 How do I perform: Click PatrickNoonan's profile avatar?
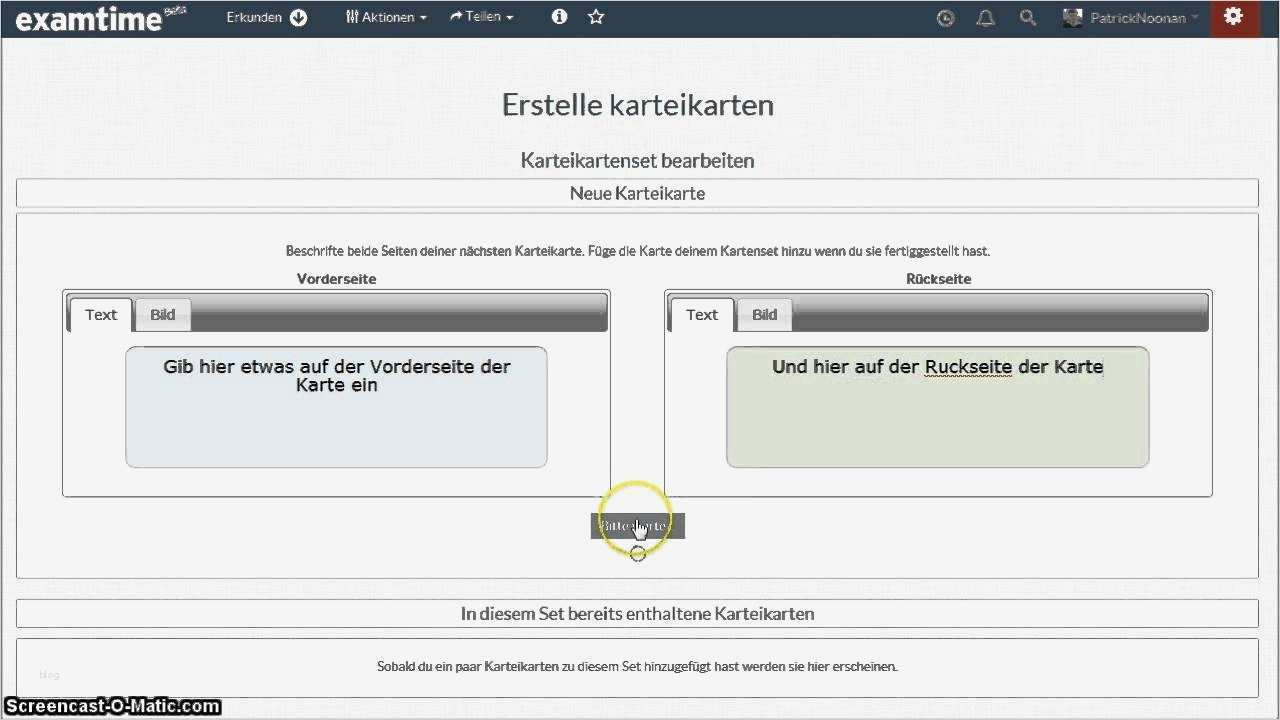pyautogui.click(x=1072, y=17)
